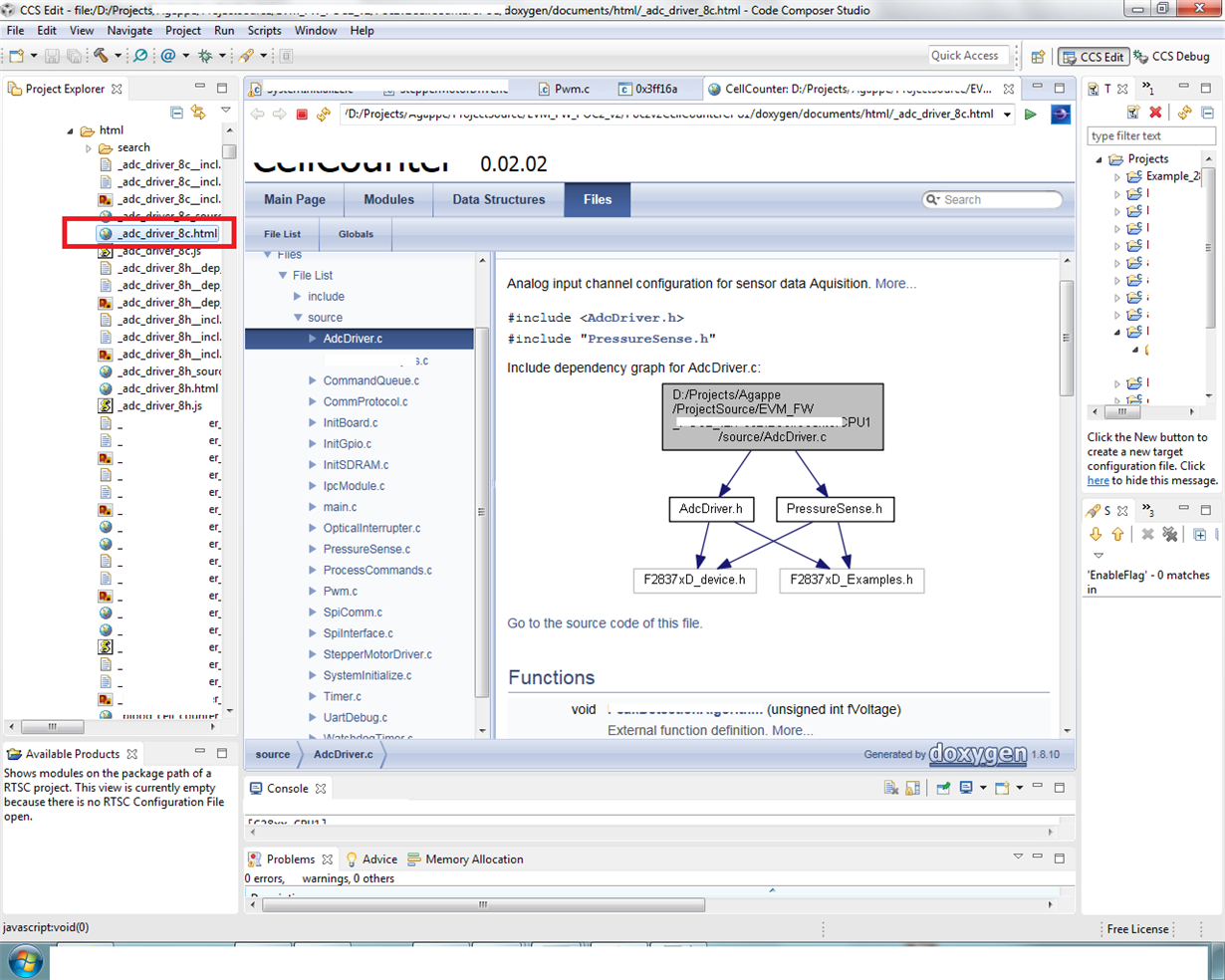Image resolution: width=1225 pixels, height=980 pixels.
Task: Select the Data Structures doxygen tab
Action: 499,199
